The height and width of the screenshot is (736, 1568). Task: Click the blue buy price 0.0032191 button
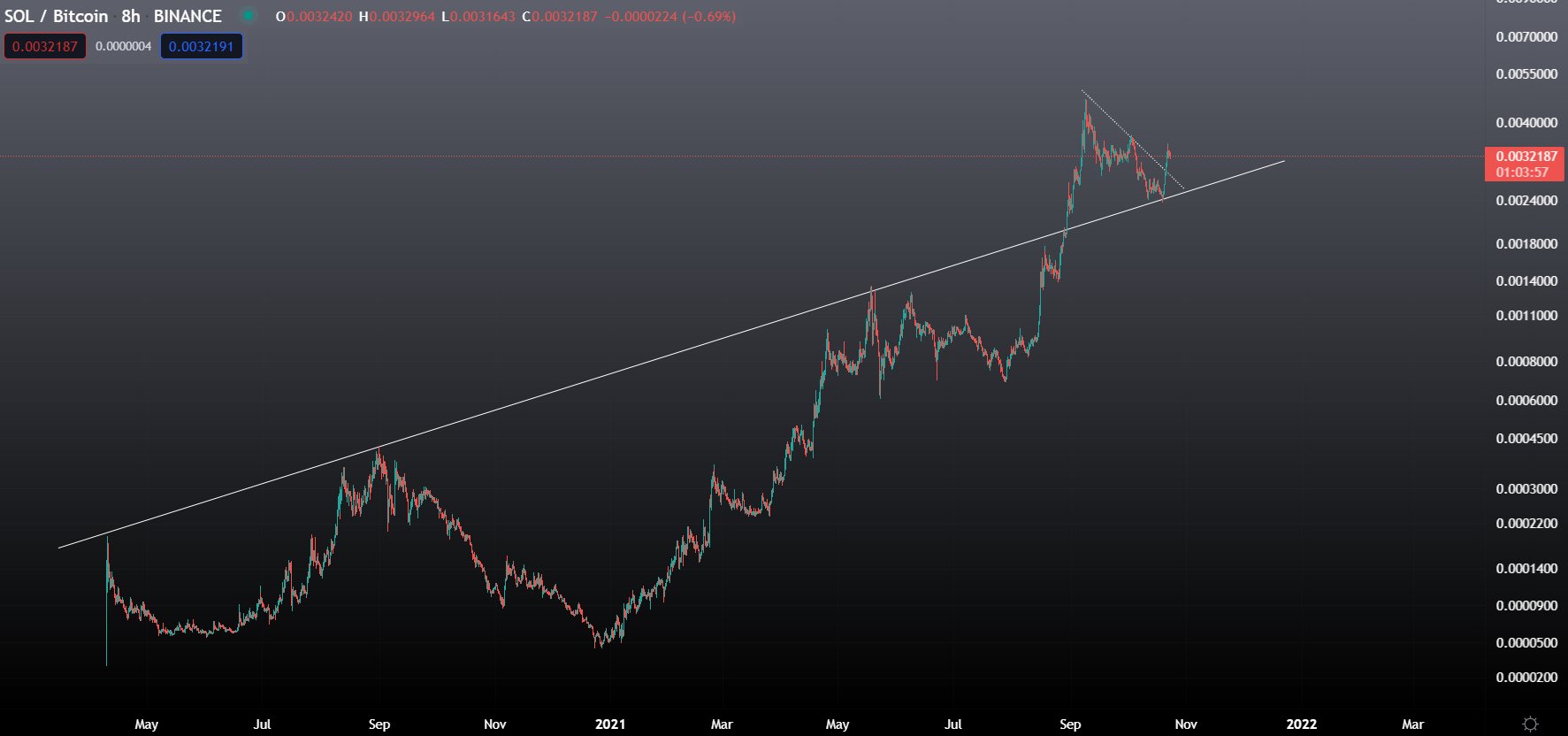pos(202,46)
